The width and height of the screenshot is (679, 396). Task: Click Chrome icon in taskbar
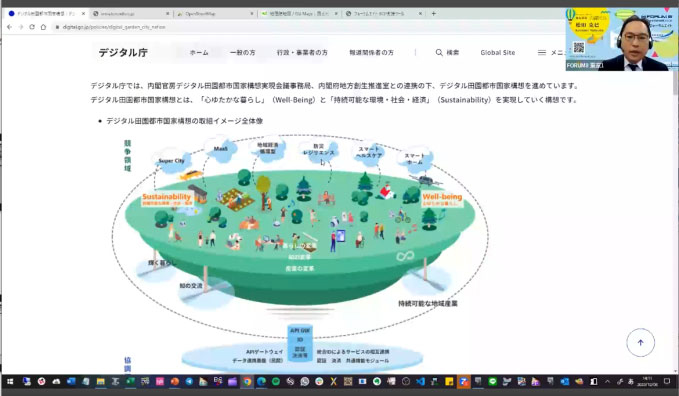pyautogui.click(x=247, y=382)
